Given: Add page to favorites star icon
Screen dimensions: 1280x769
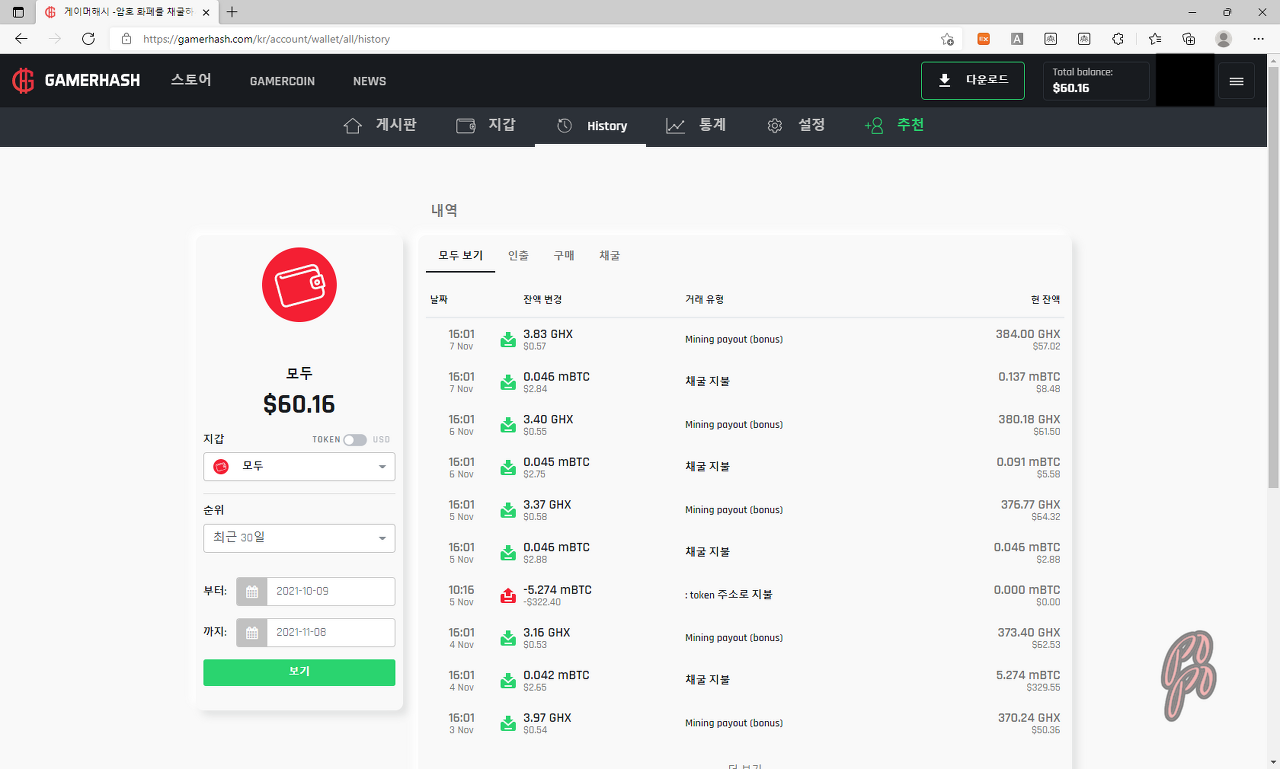Looking at the screenshot, I should click(947, 39).
